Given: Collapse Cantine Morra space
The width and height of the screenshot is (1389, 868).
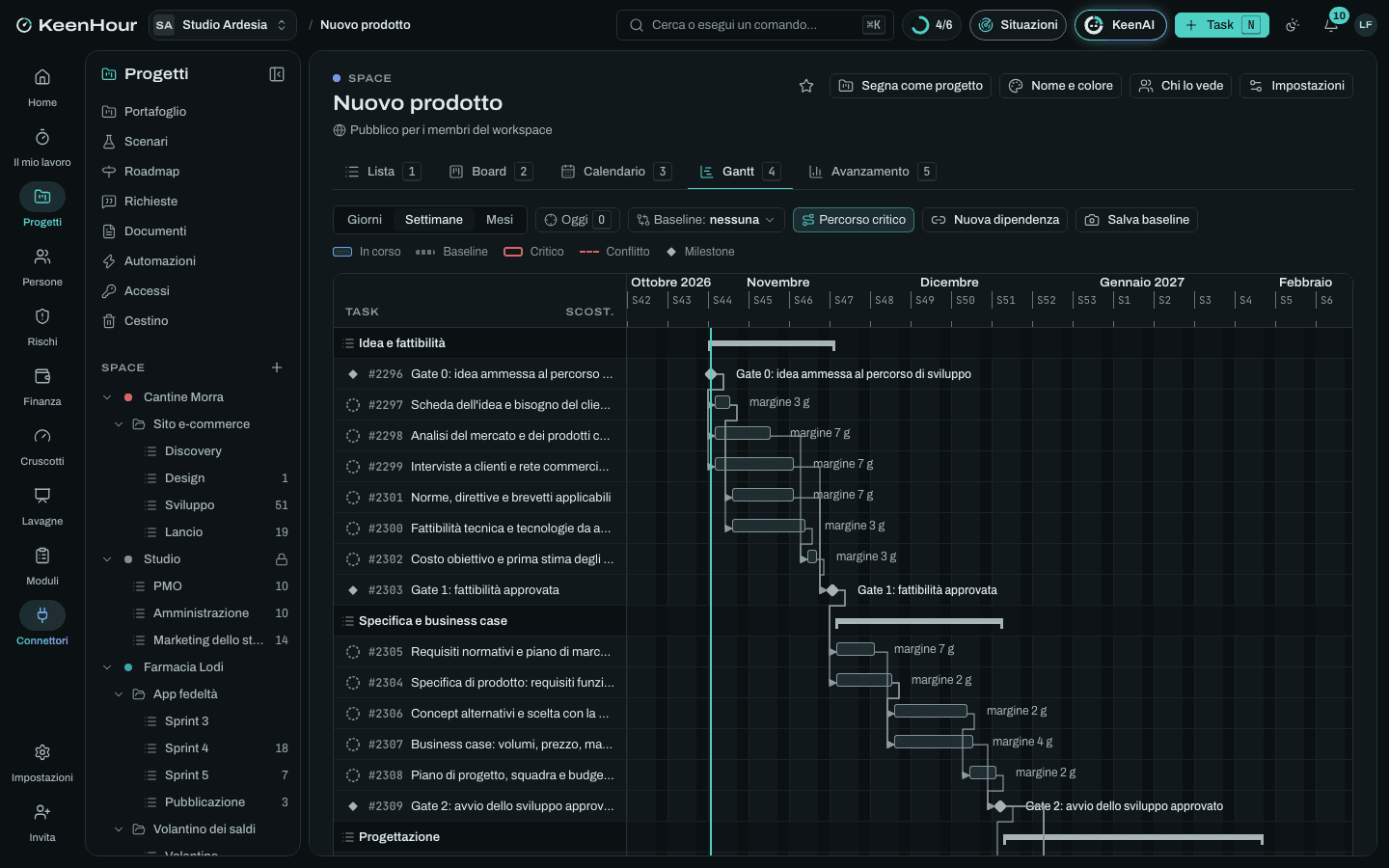Looking at the screenshot, I should click(107, 397).
